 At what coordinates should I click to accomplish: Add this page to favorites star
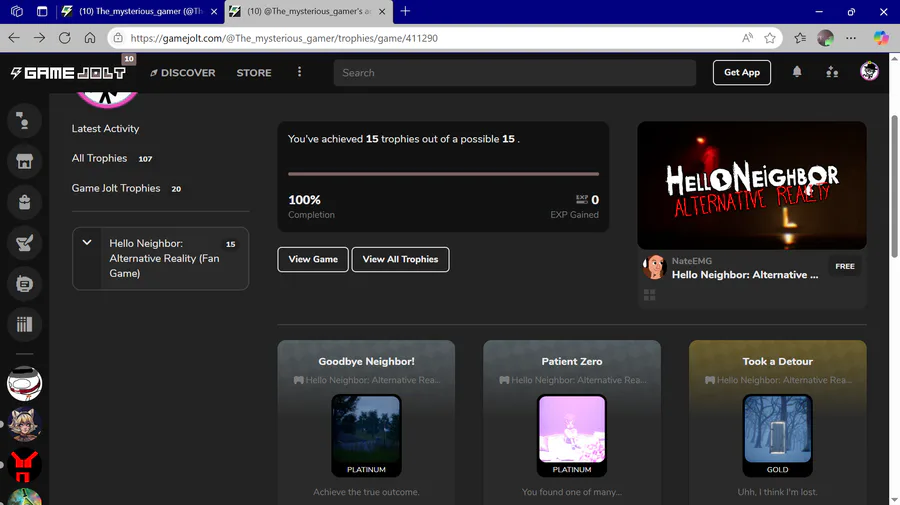click(770, 38)
